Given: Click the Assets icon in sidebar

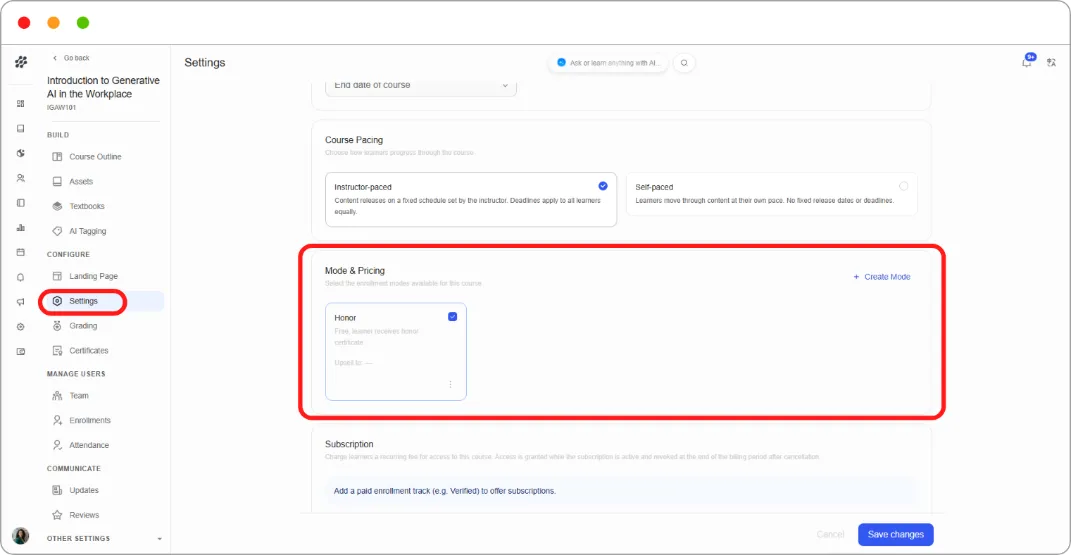Looking at the screenshot, I should tap(57, 182).
